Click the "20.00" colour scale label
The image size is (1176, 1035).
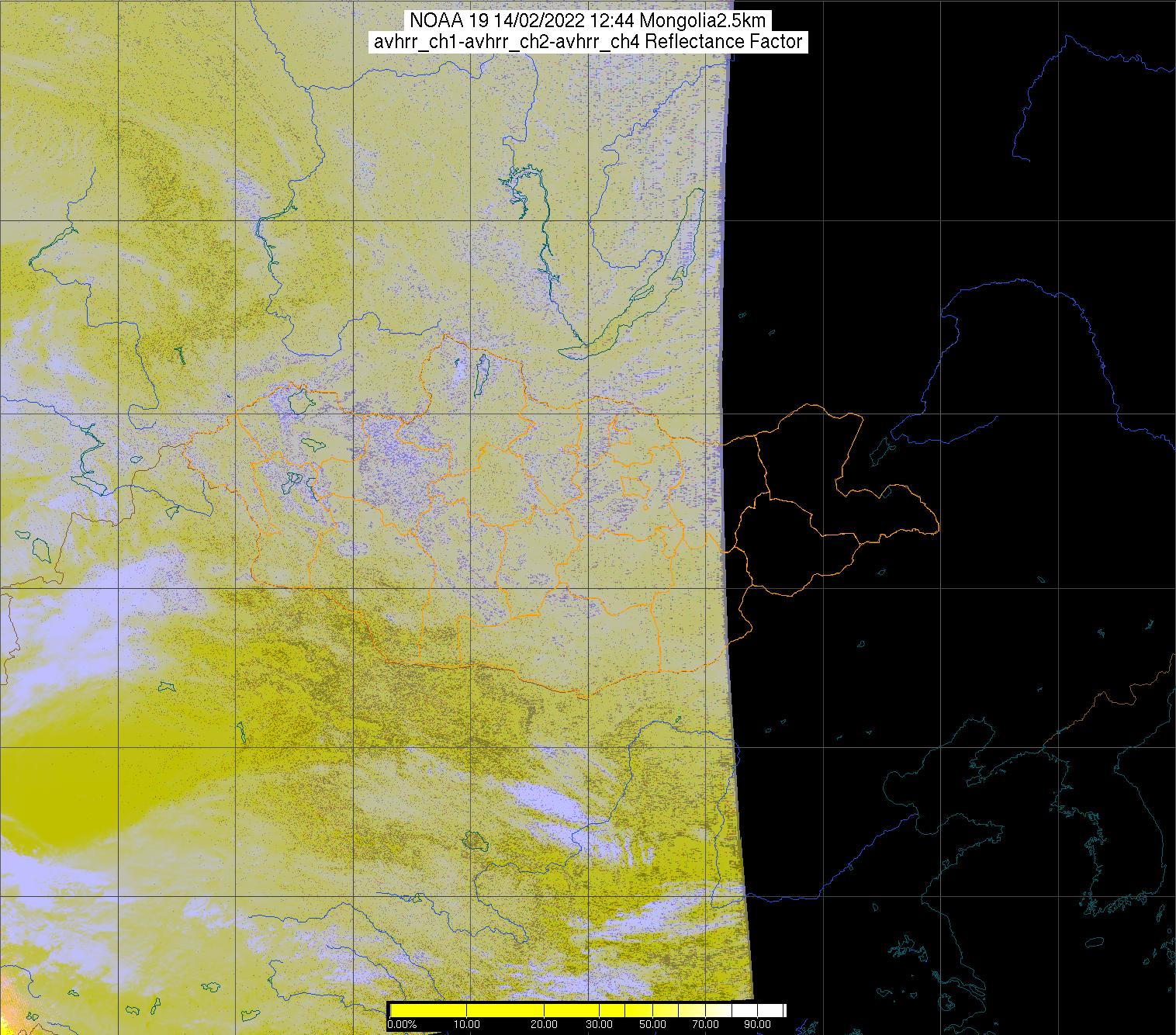pyautogui.click(x=545, y=1024)
